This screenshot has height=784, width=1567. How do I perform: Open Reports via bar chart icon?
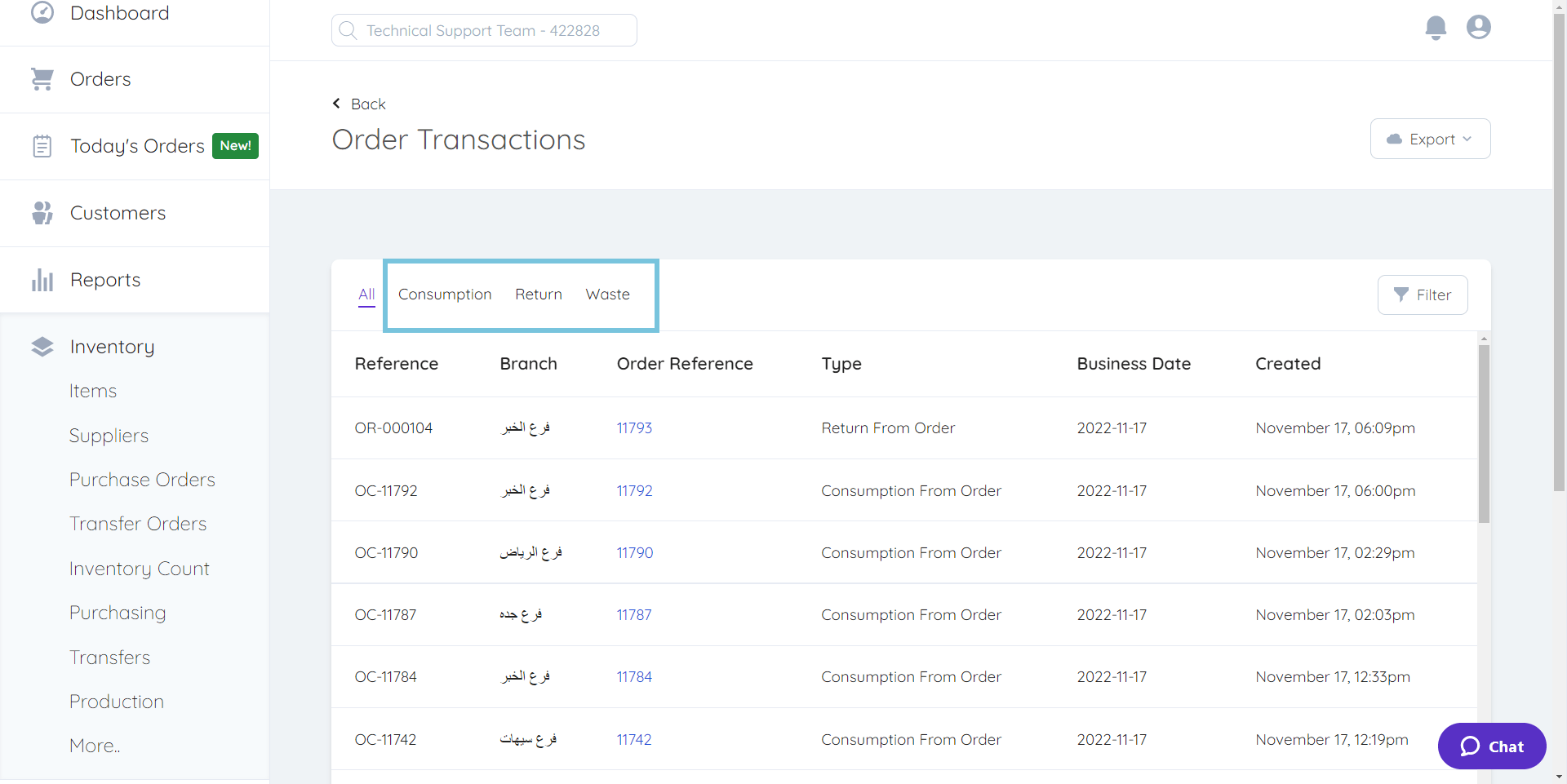(x=42, y=279)
